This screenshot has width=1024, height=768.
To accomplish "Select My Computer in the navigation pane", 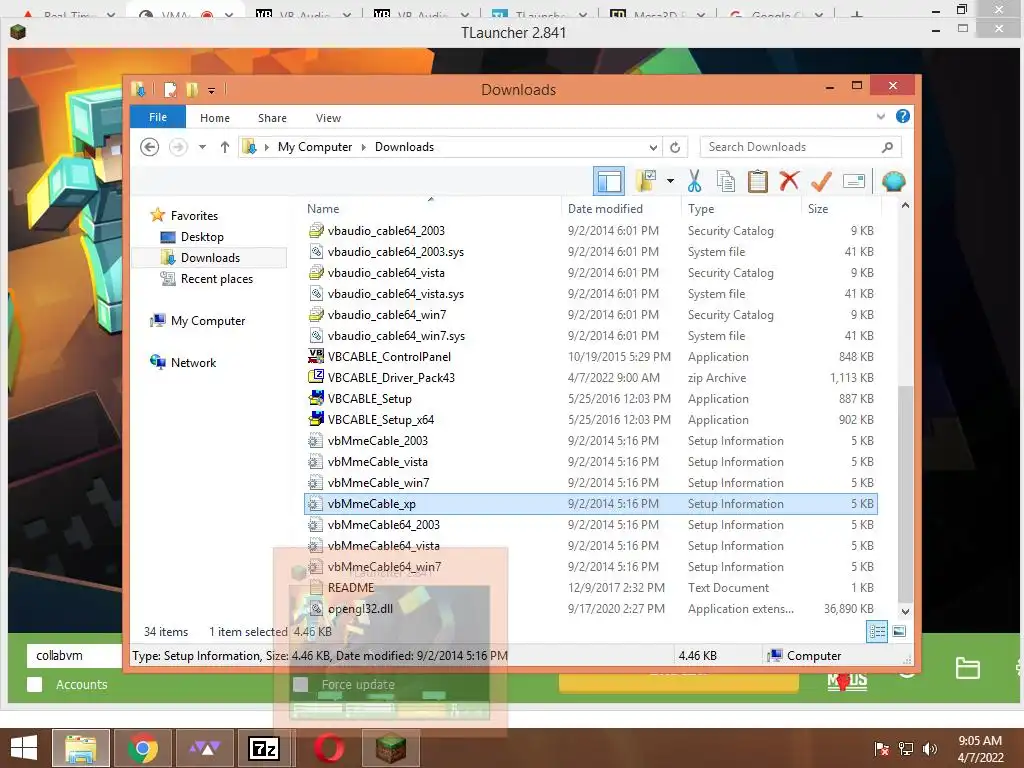I will point(208,321).
